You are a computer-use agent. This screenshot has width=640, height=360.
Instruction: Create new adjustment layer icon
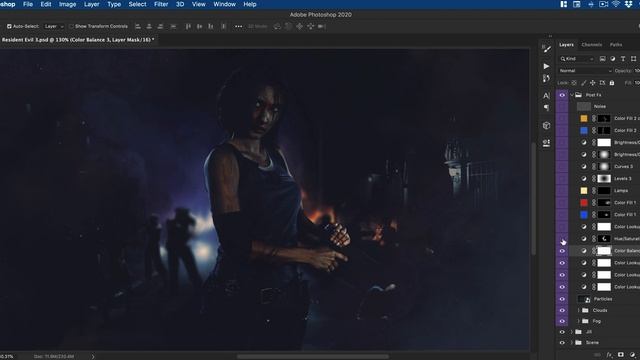coord(632,355)
